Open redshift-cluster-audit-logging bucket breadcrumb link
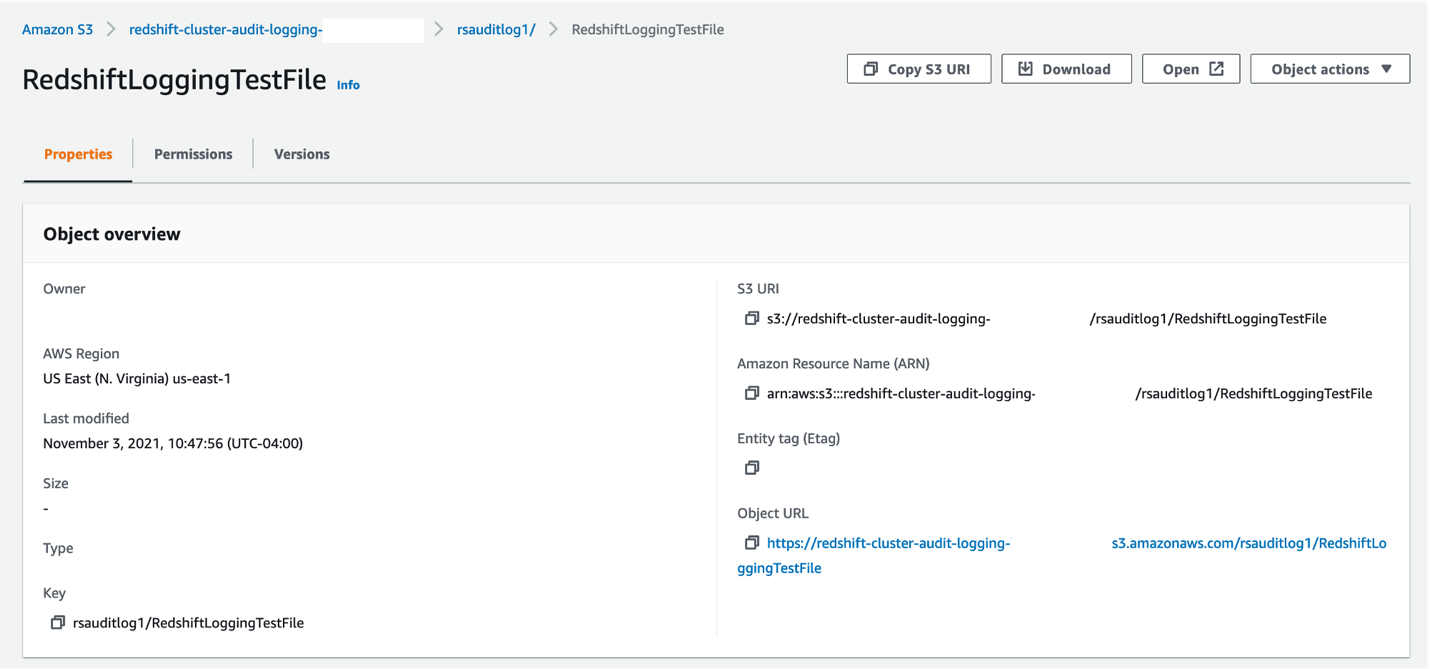 coord(226,30)
